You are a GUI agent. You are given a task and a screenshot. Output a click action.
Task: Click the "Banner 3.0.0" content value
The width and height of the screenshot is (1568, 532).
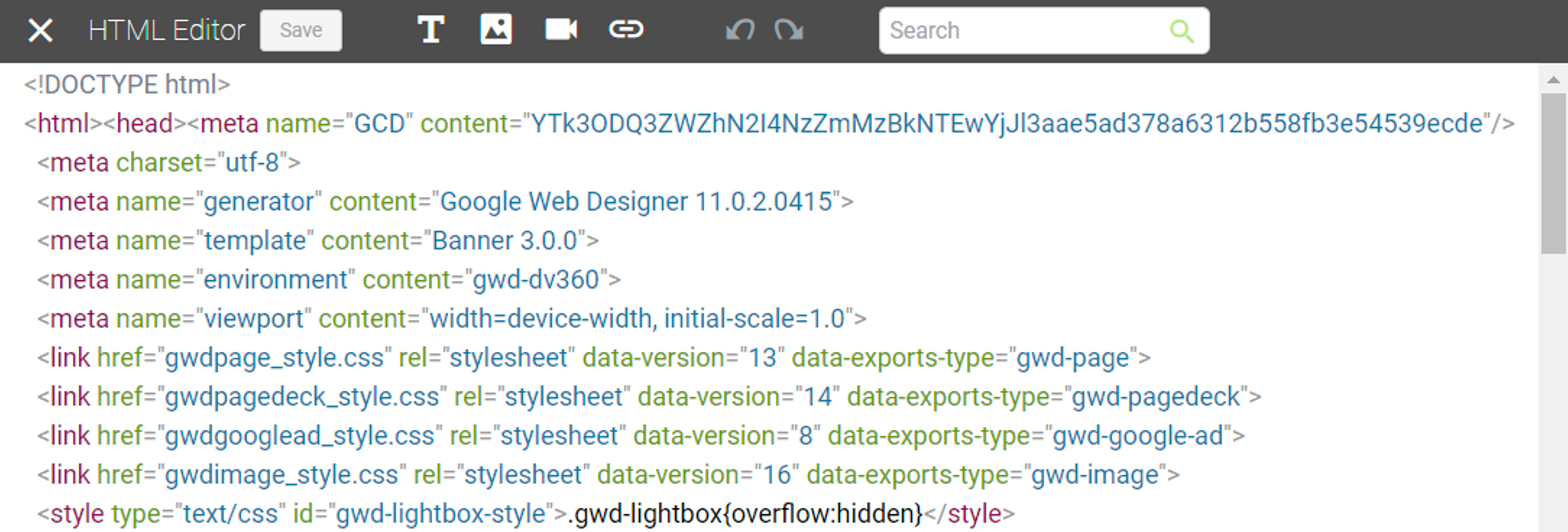(x=505, y=241)
